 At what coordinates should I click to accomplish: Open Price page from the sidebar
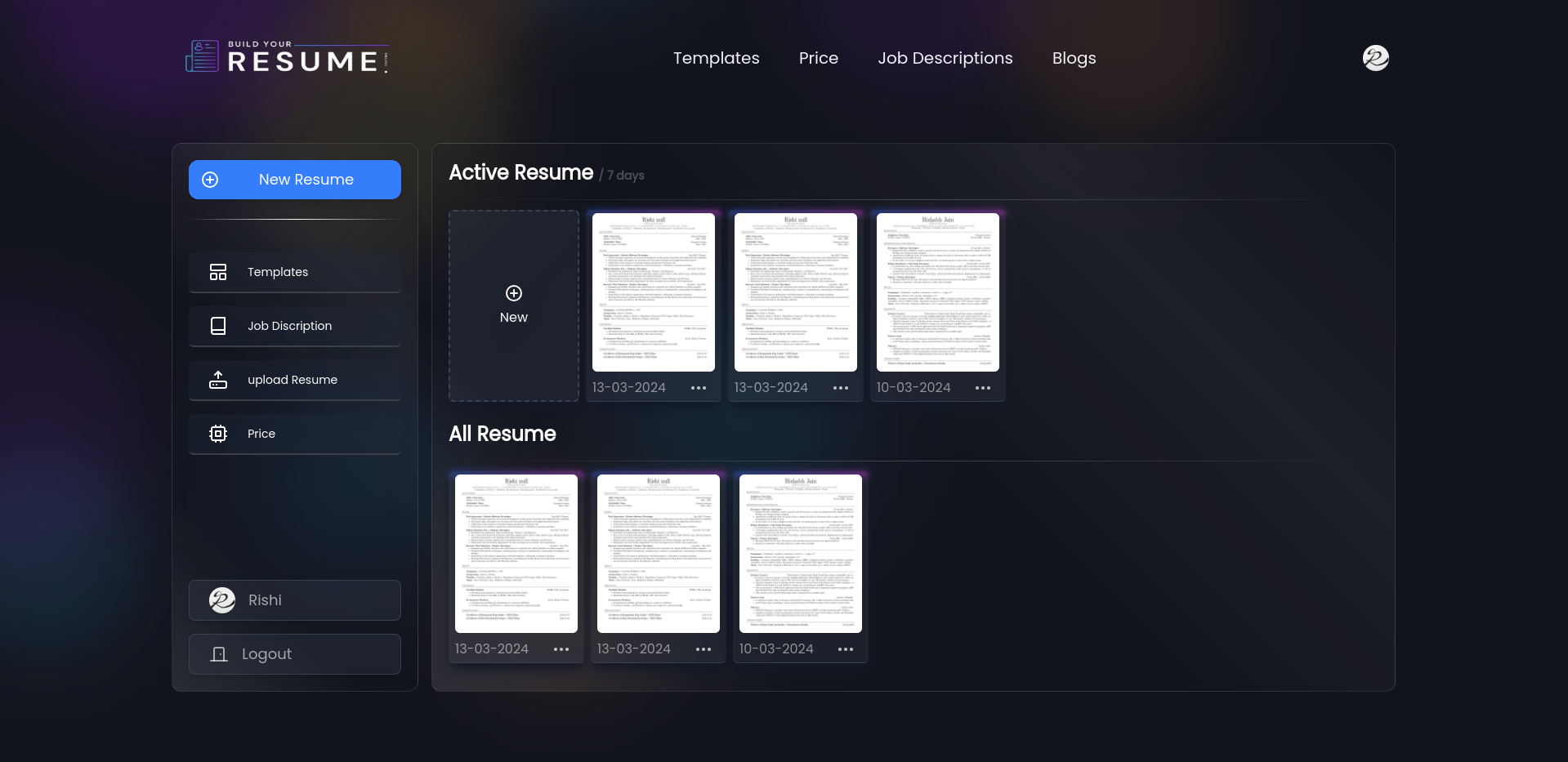pos(295,434)
